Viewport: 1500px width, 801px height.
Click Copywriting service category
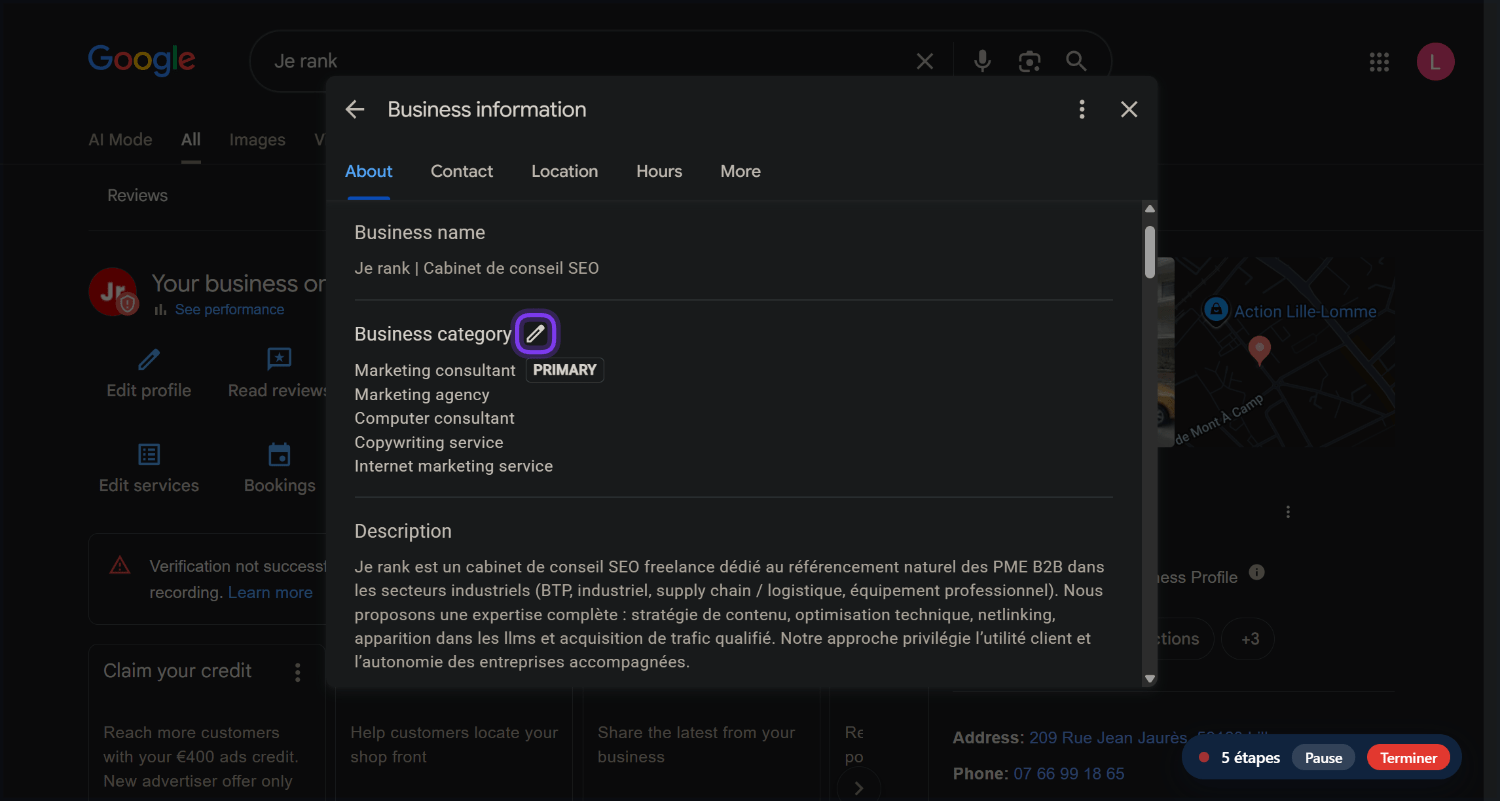[429, 443]
